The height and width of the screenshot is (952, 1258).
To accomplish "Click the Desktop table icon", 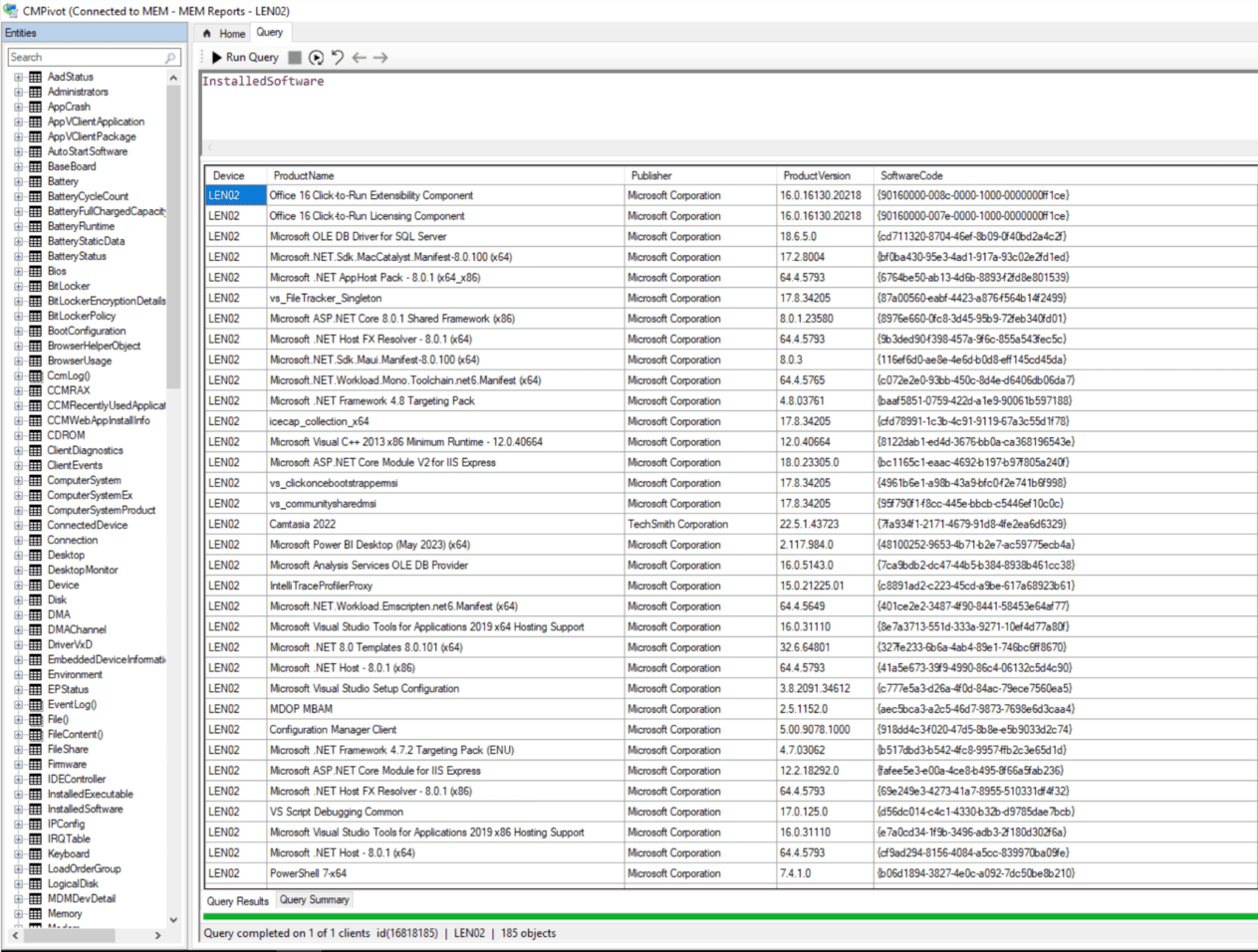I will pos(35,555).
